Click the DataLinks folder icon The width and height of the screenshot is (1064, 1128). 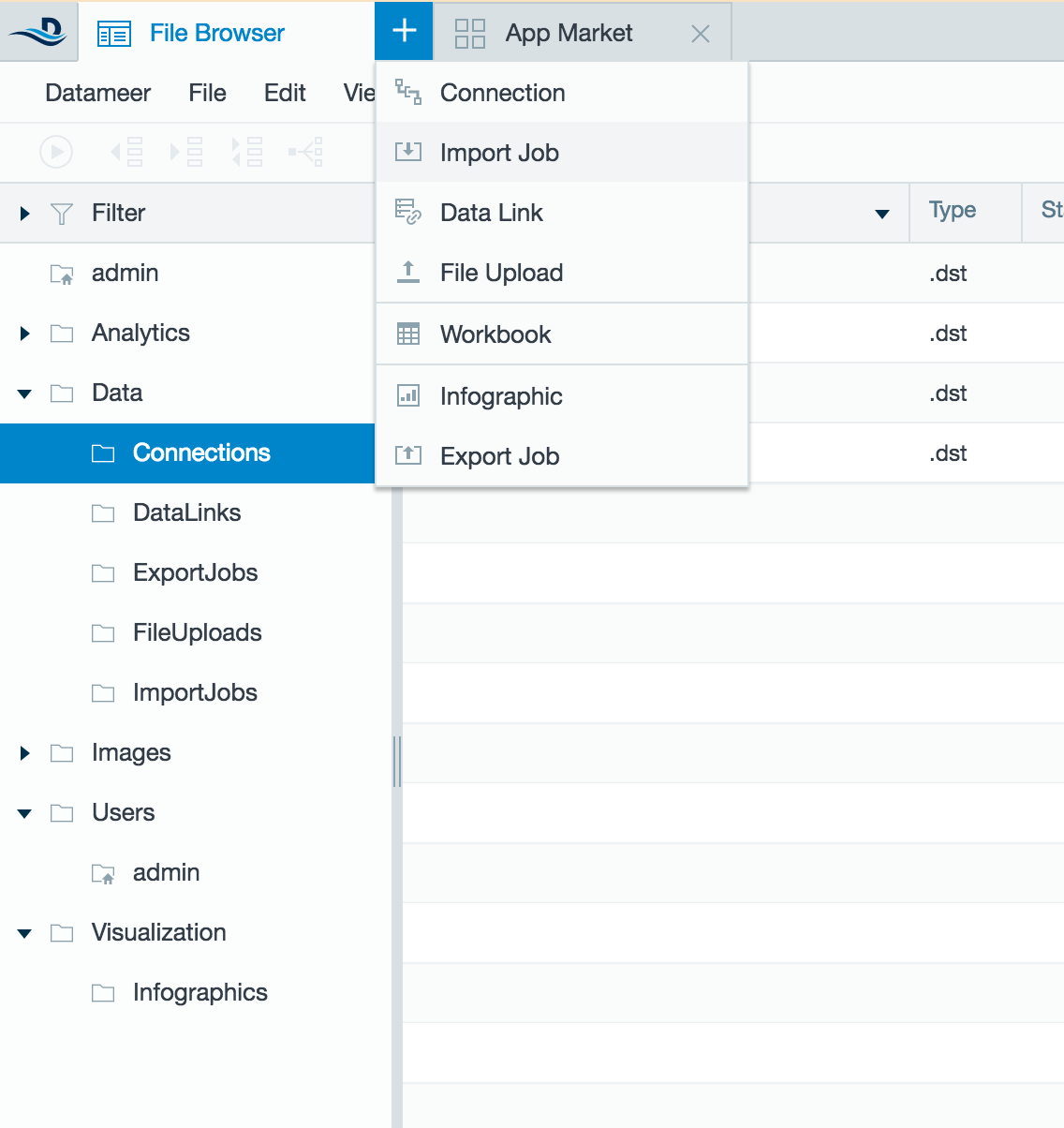pos(103,513)
